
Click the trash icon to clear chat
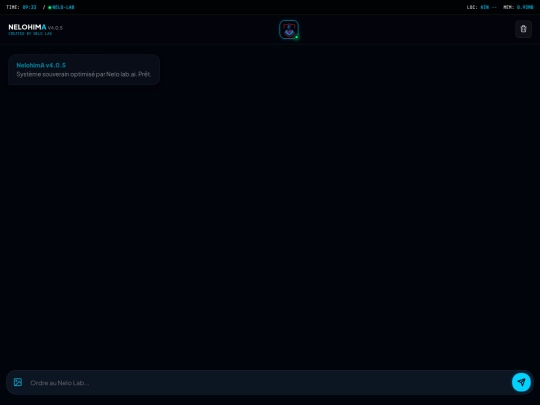pyautogui.click(x=523, y=29)
